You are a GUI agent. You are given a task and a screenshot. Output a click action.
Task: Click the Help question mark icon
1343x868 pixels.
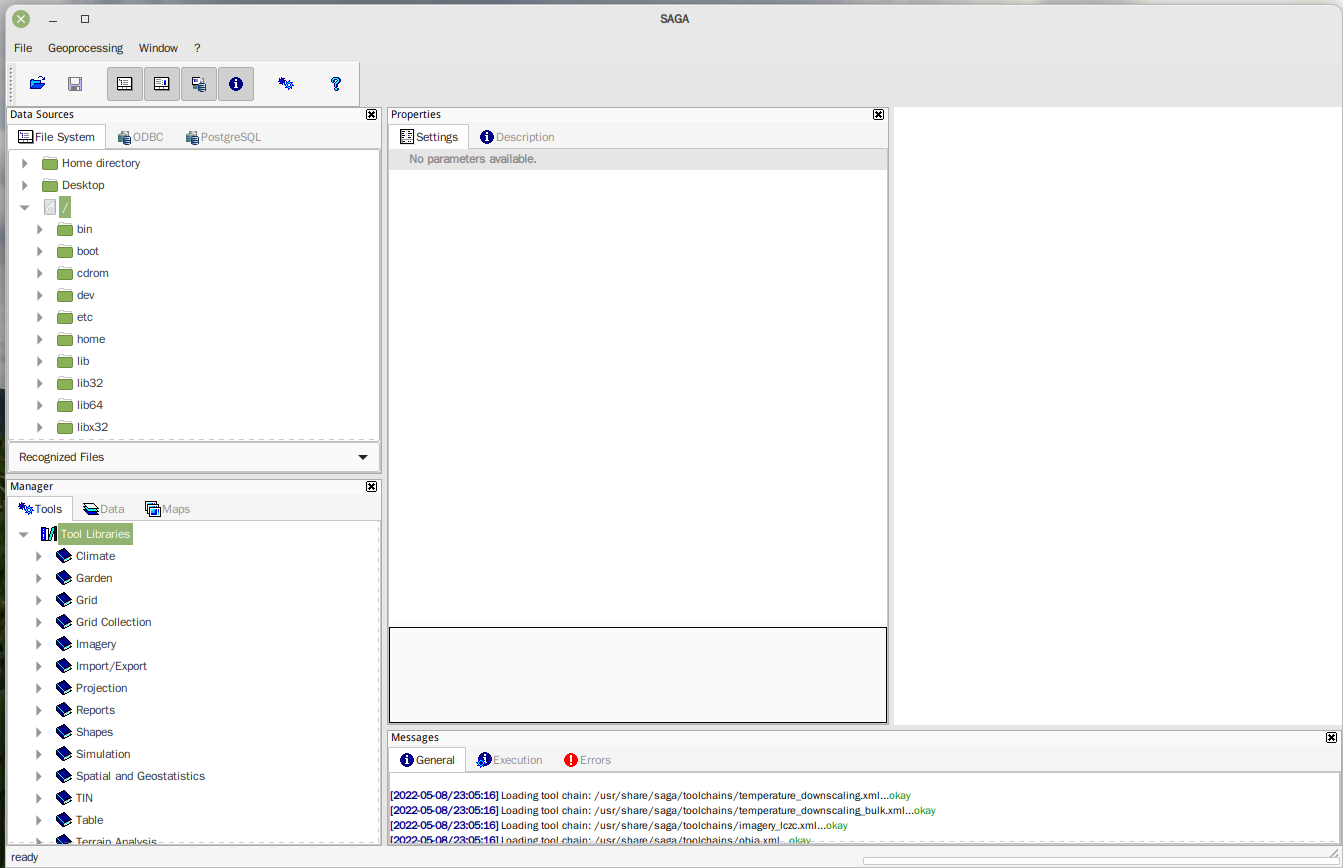click(336, 84)
